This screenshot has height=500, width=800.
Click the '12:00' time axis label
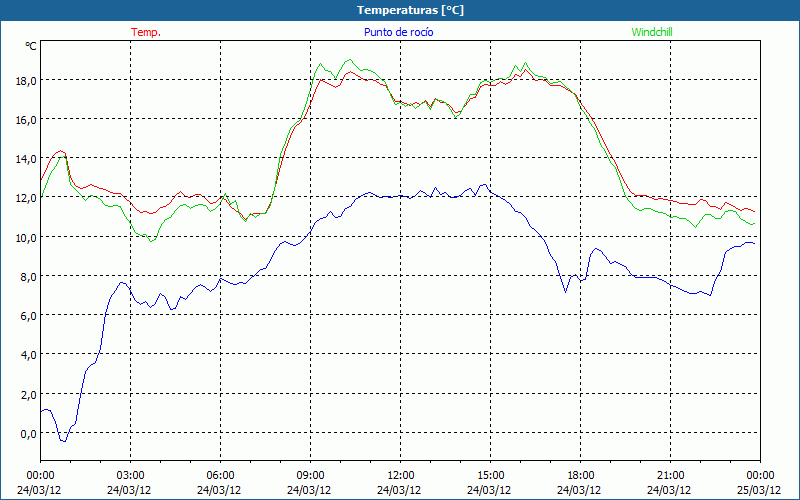point(401,476)
